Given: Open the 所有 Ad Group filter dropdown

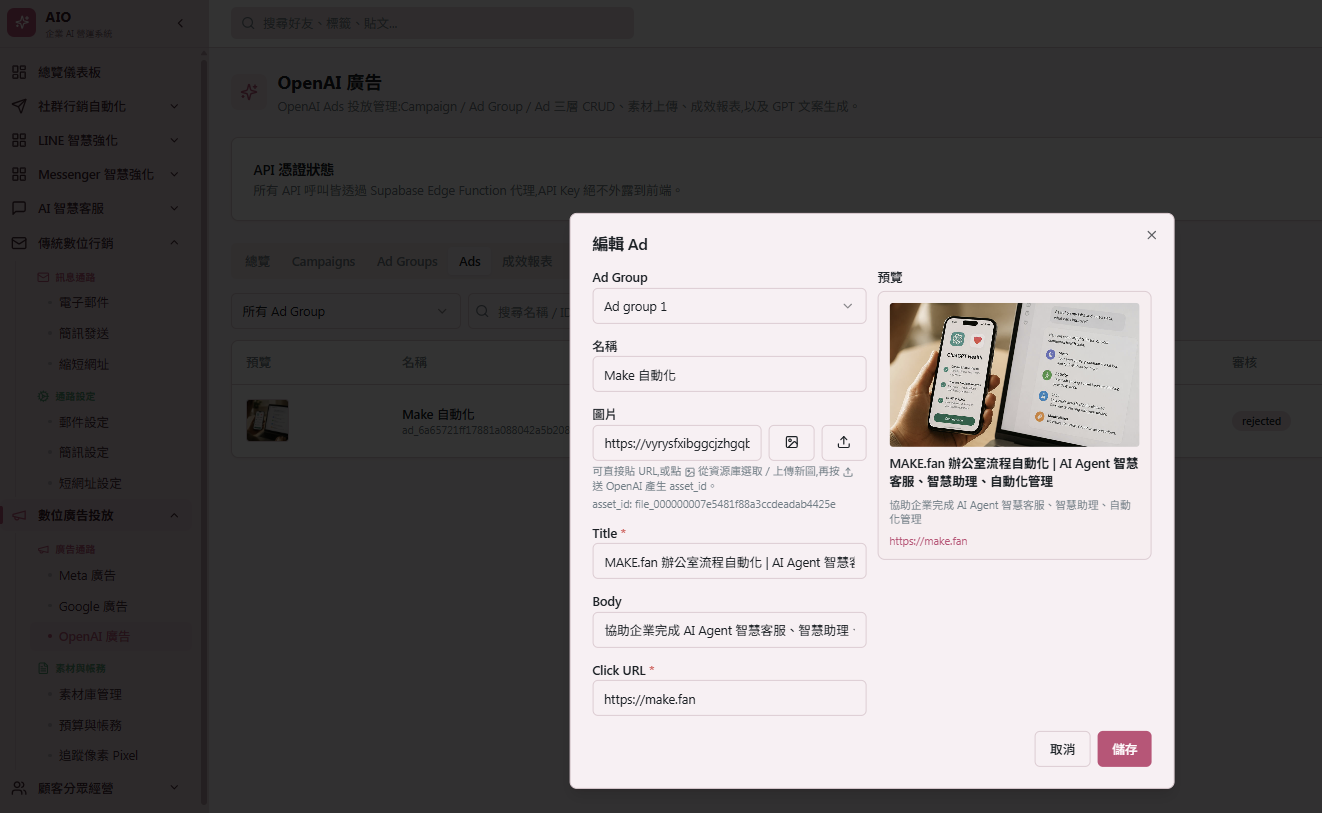Looking at the screenshot, I should tap(345, 311).
